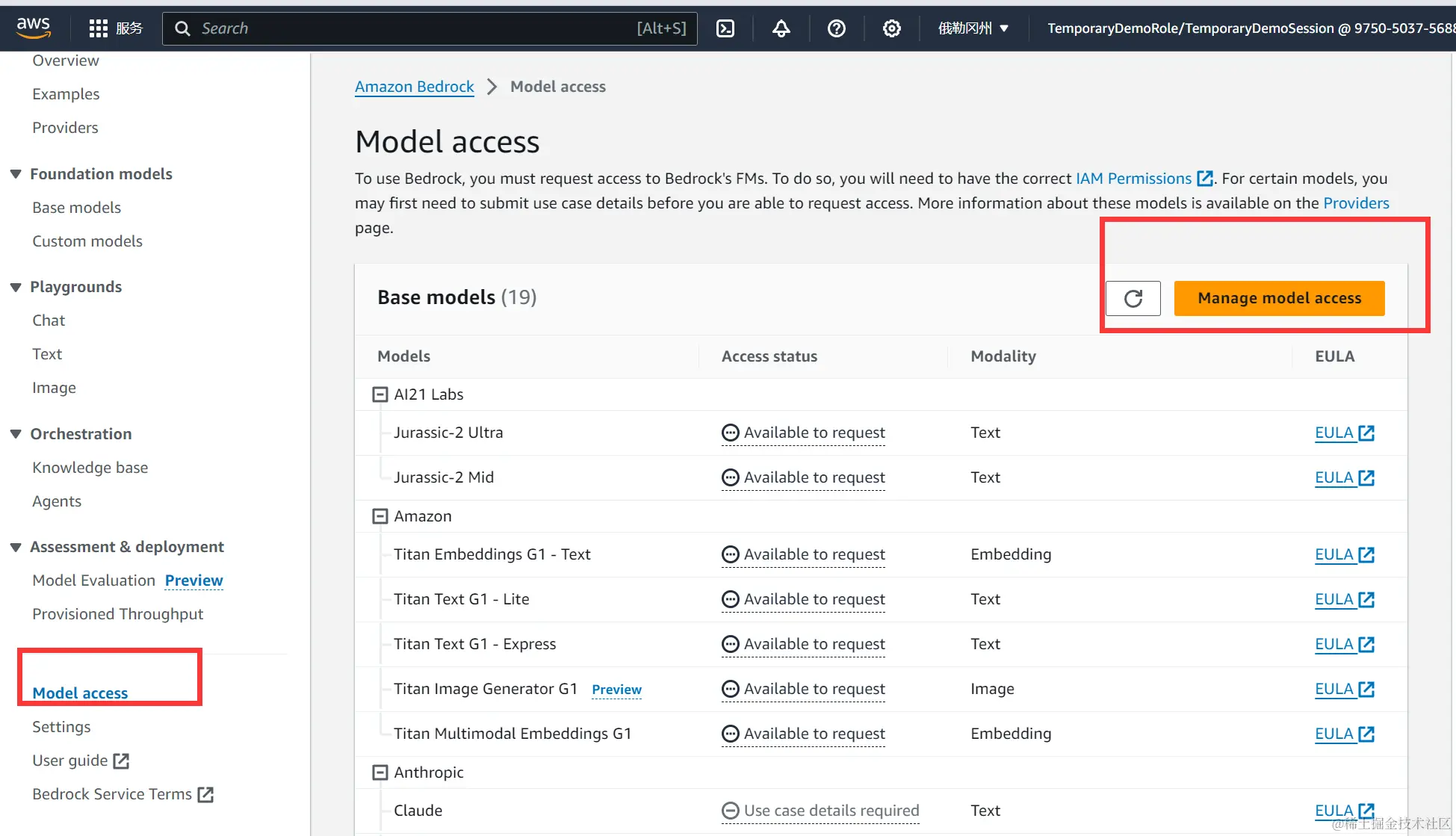
Task: Click the status icon for Titan Multimodal Embeddings G1
Action: [731, 734]
